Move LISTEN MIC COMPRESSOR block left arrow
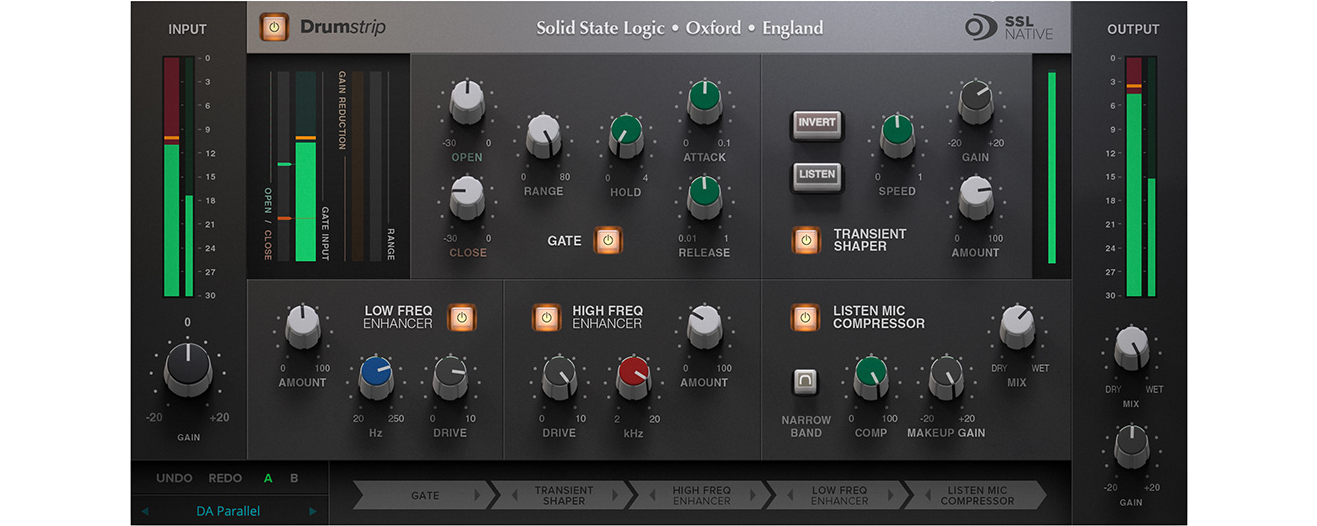Image resolution: width=1317 pixels, height=526 pixels. 926,495
